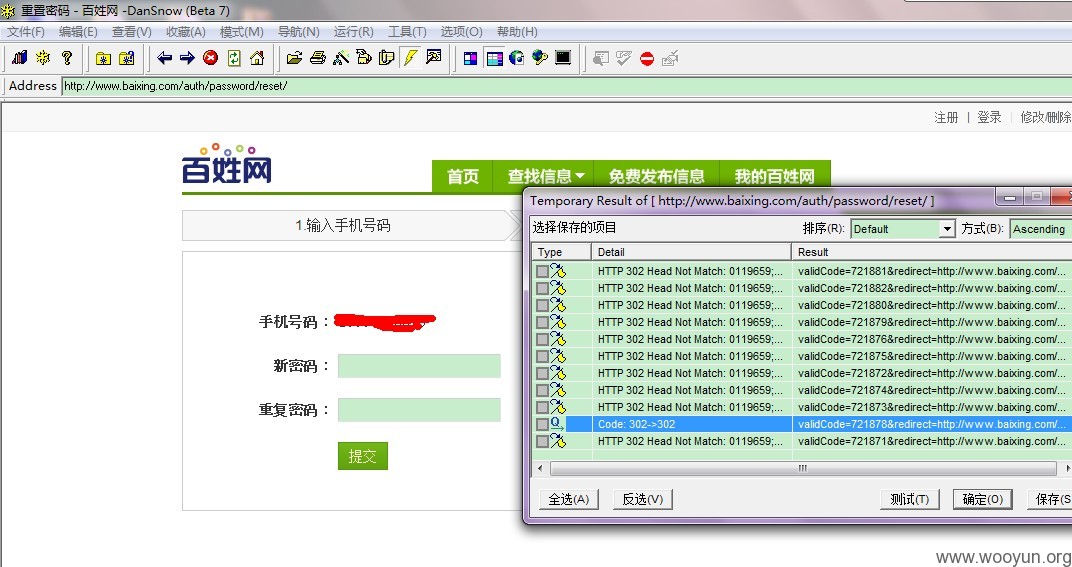Click the site structure tree toolbar icon
This screenshot has width=1072, height=567.
tap(340, 58)
